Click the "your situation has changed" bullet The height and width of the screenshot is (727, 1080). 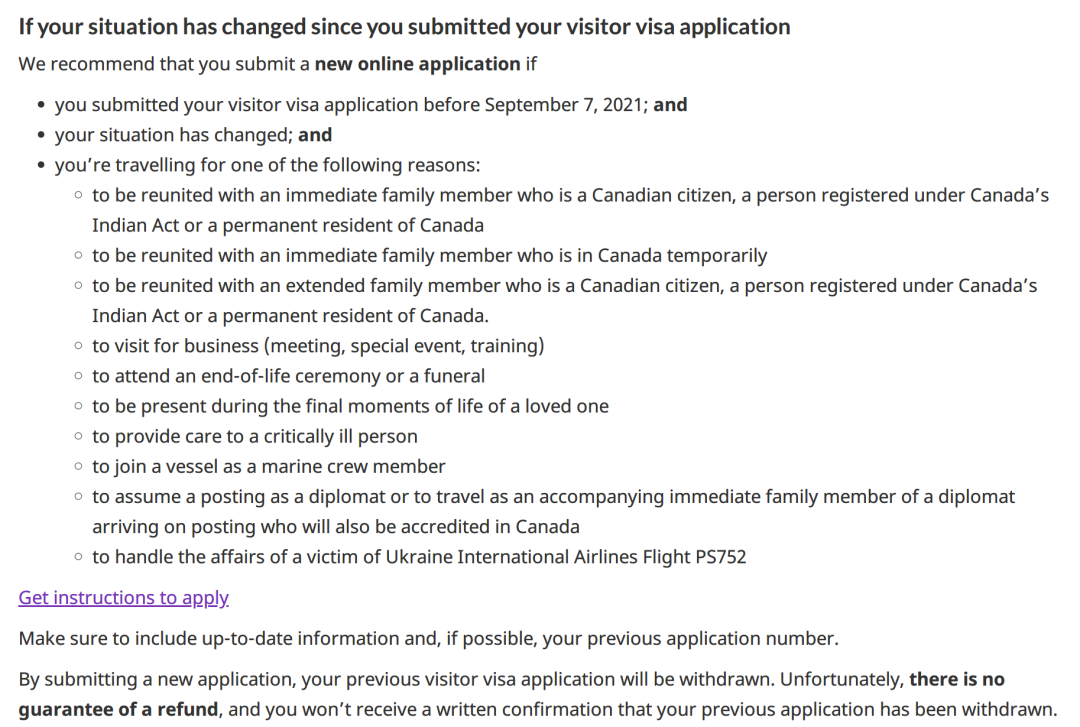coord(193,135)
